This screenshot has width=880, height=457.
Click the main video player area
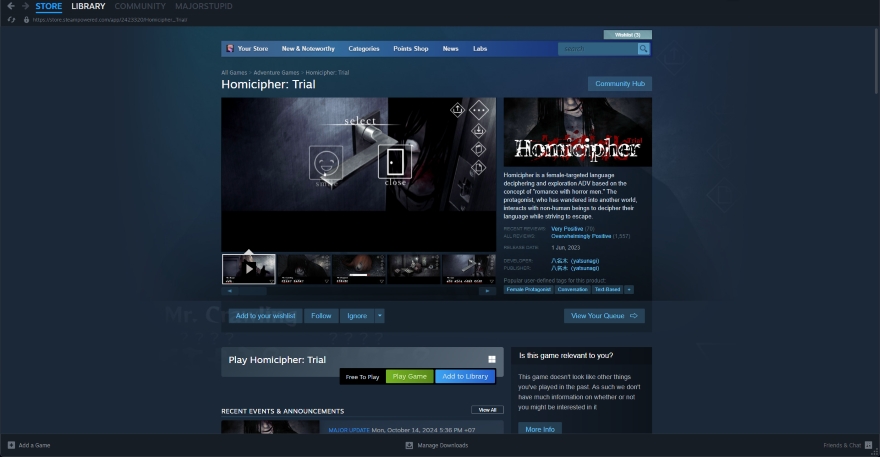click(x=359, y=175)
